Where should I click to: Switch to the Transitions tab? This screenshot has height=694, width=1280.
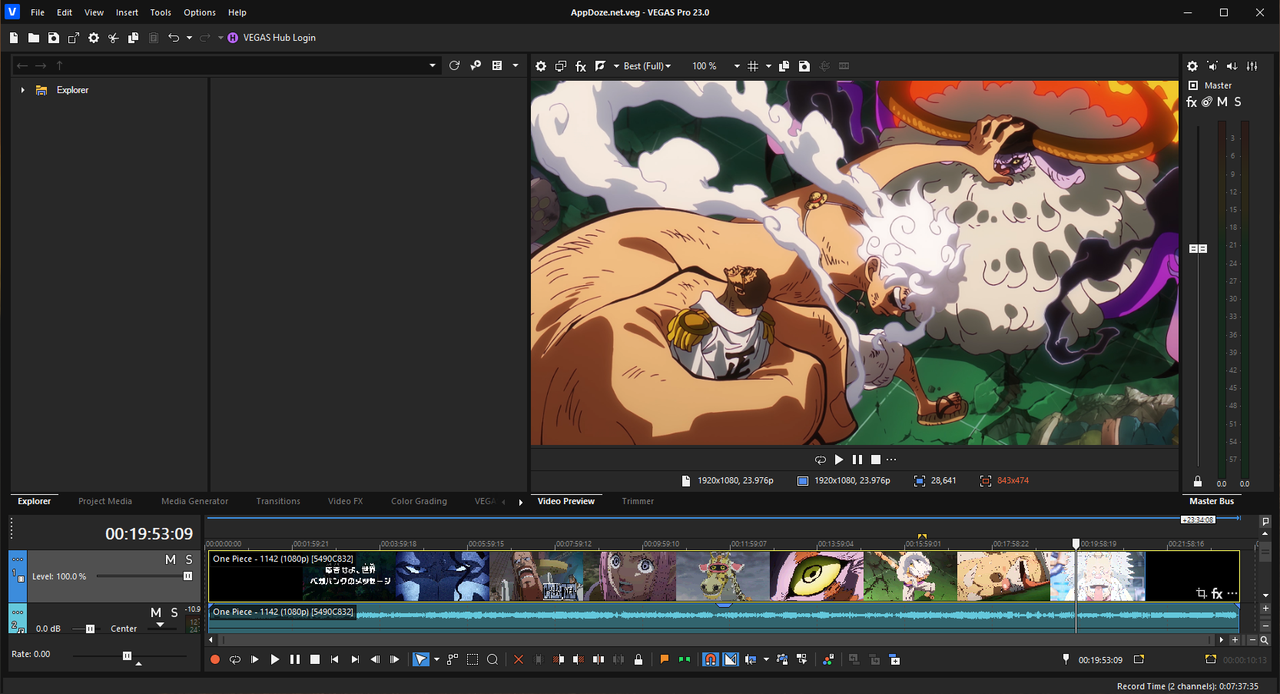[x=278, y=501]
